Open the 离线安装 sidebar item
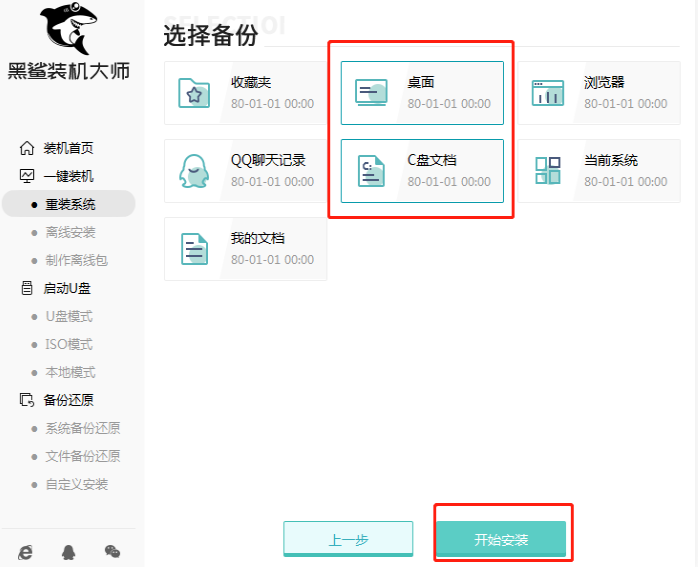698x567 pixels. pos(70,232)
